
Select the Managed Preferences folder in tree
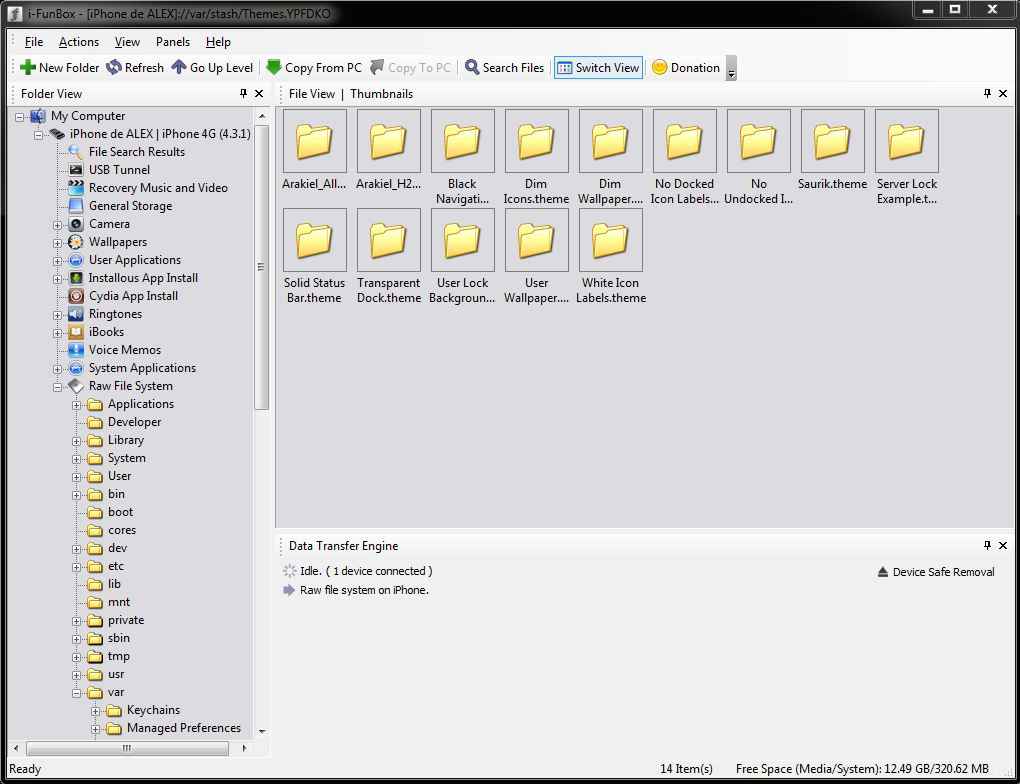[x=183, y=728]
